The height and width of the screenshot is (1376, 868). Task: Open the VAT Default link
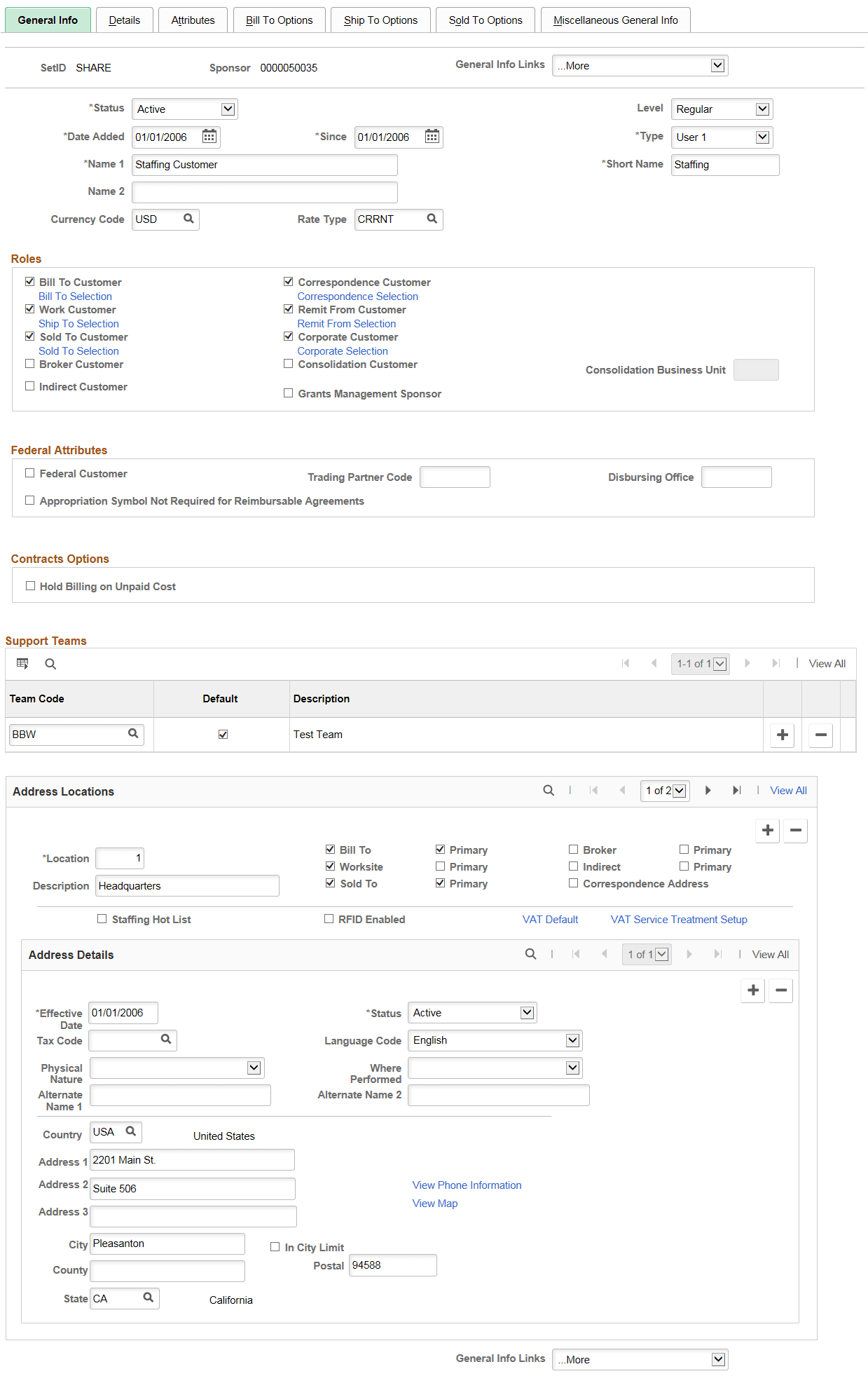pyautogui.click(x=550, y=920)
